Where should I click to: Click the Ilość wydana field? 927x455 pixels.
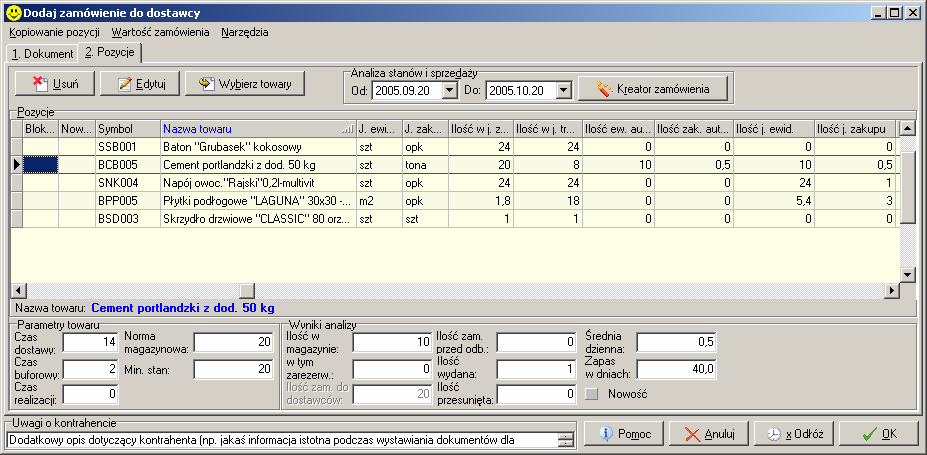[536, 370]
